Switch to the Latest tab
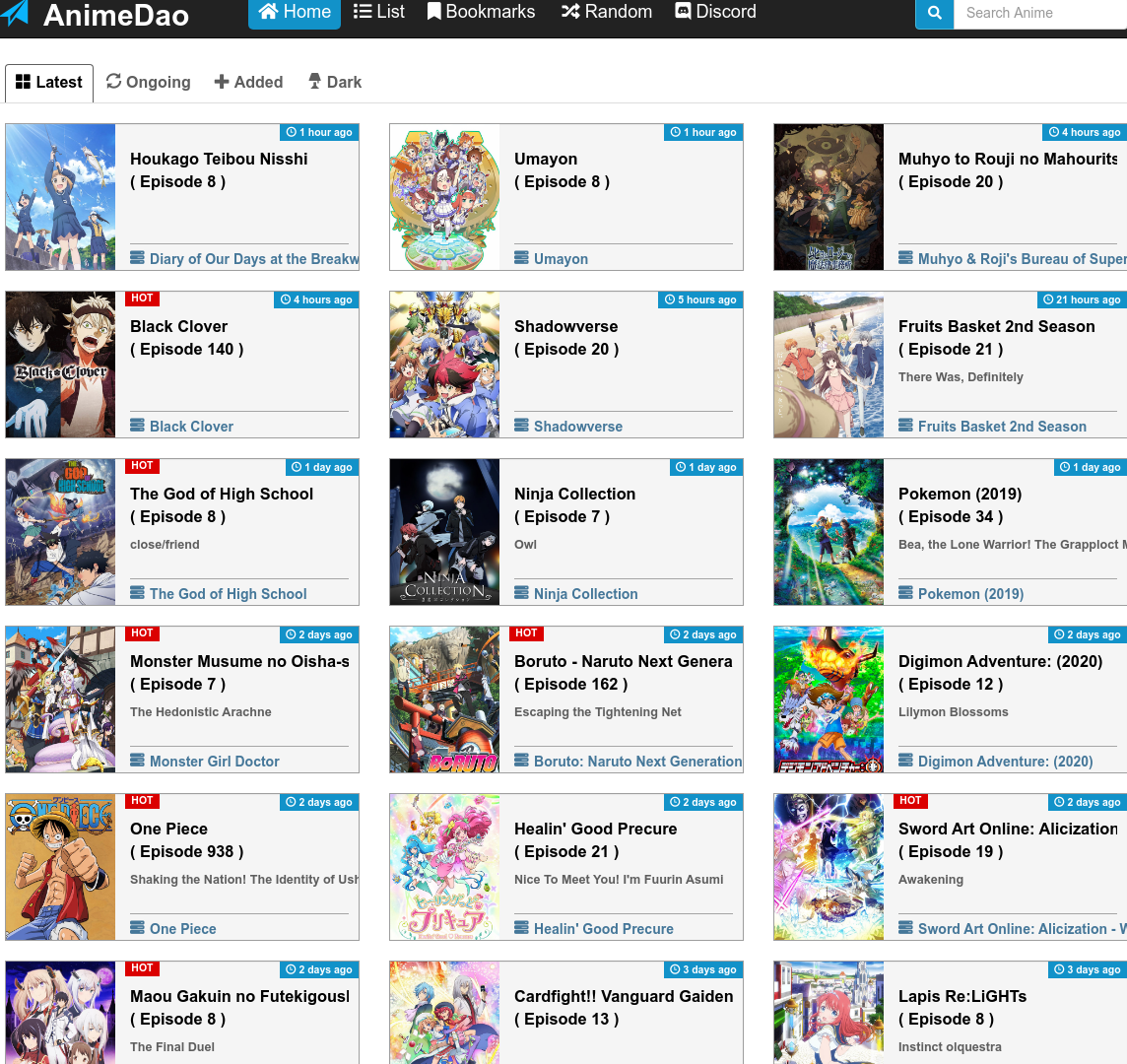The height and width of the screenshot is (1064, 1127). pos(49,83)
